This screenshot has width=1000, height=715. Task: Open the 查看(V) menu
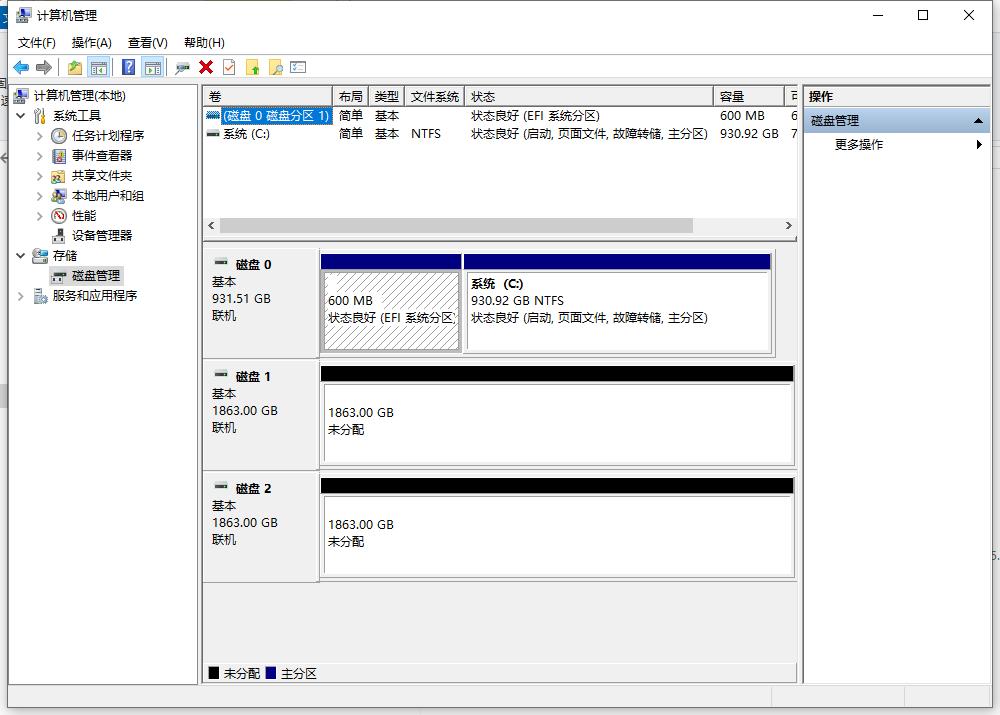[147, 43]
